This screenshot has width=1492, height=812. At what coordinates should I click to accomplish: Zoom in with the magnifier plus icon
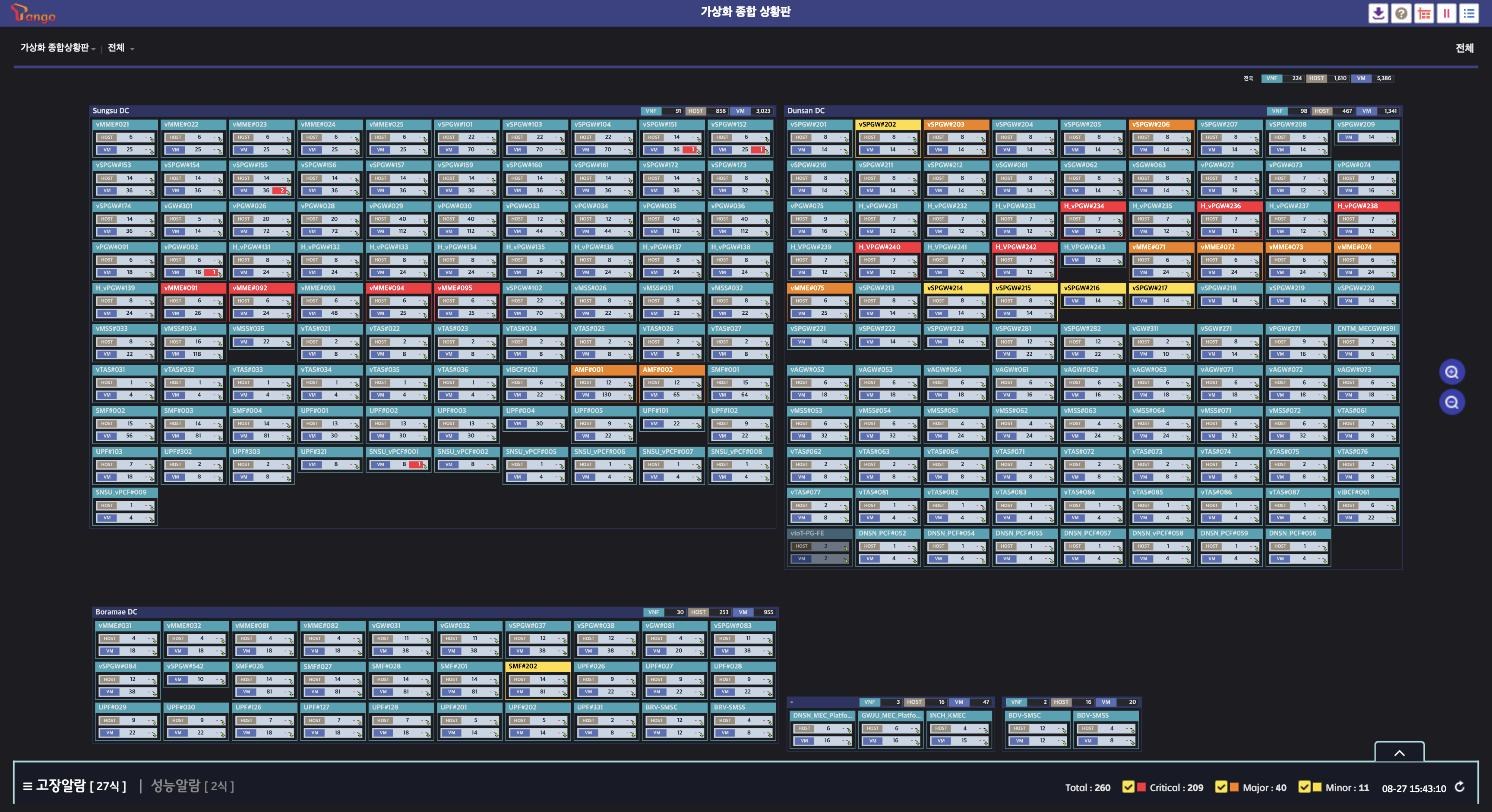pyautogui.click(x=1452, y=372)
